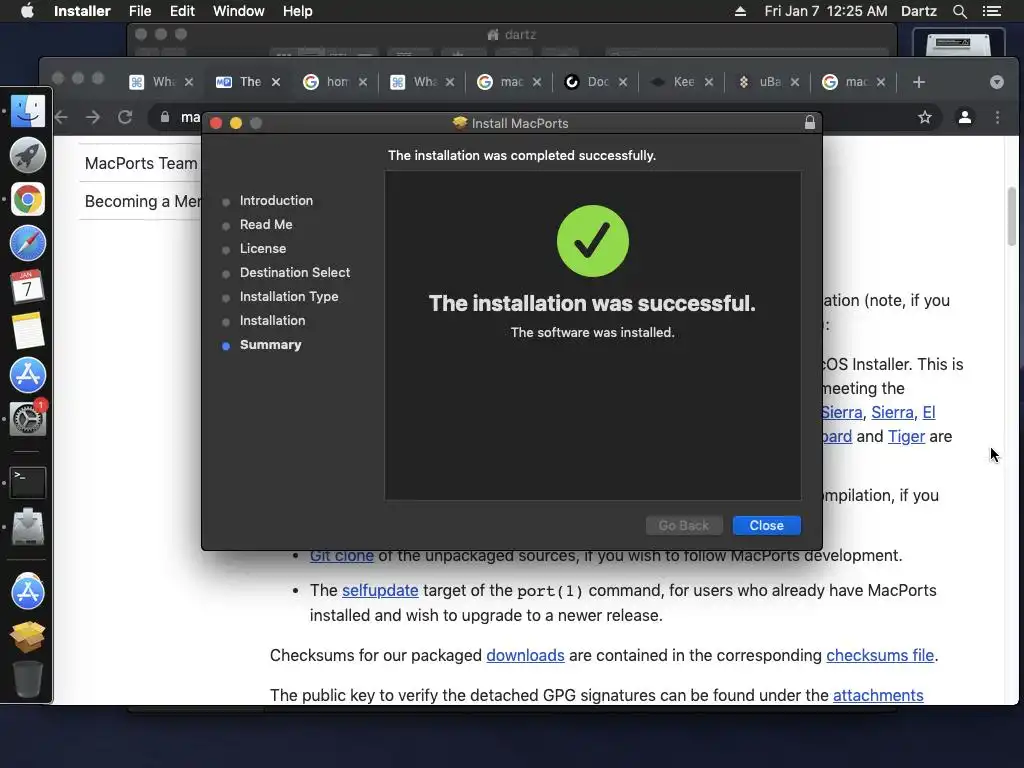
Task: Click MacPorts Team in the page sidebar
Action: [141, 163]
